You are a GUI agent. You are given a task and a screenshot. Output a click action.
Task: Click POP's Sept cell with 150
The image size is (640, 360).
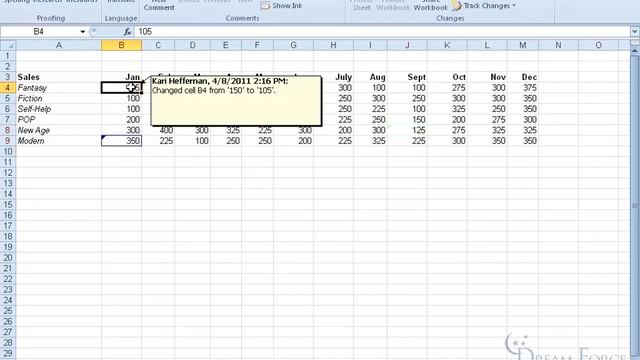407,120
